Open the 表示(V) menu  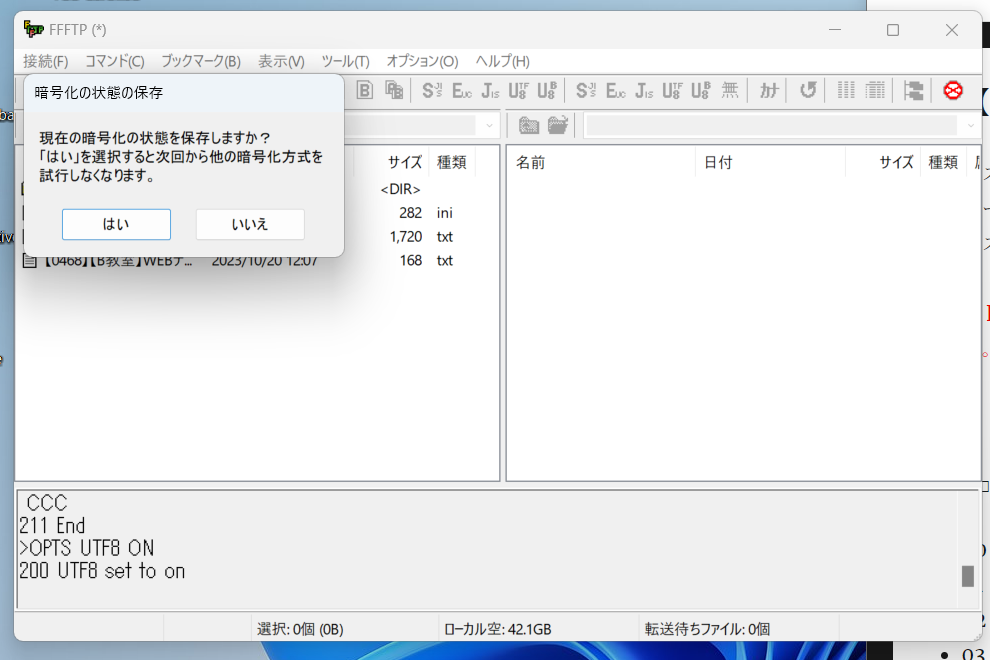(x=281, y=61)
